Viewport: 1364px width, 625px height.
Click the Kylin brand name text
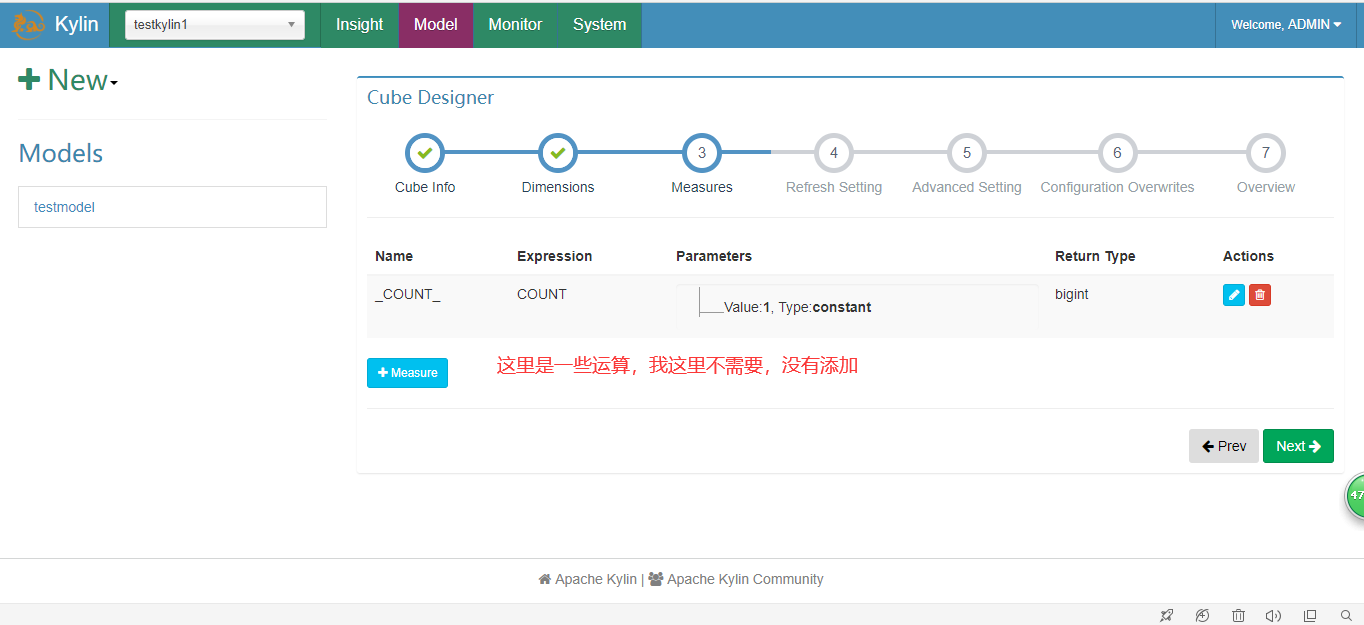pos(77,24)
